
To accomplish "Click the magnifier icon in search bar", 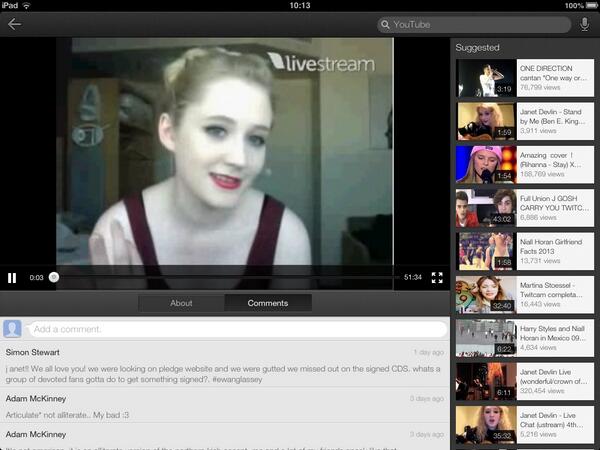I will [385, 24].
